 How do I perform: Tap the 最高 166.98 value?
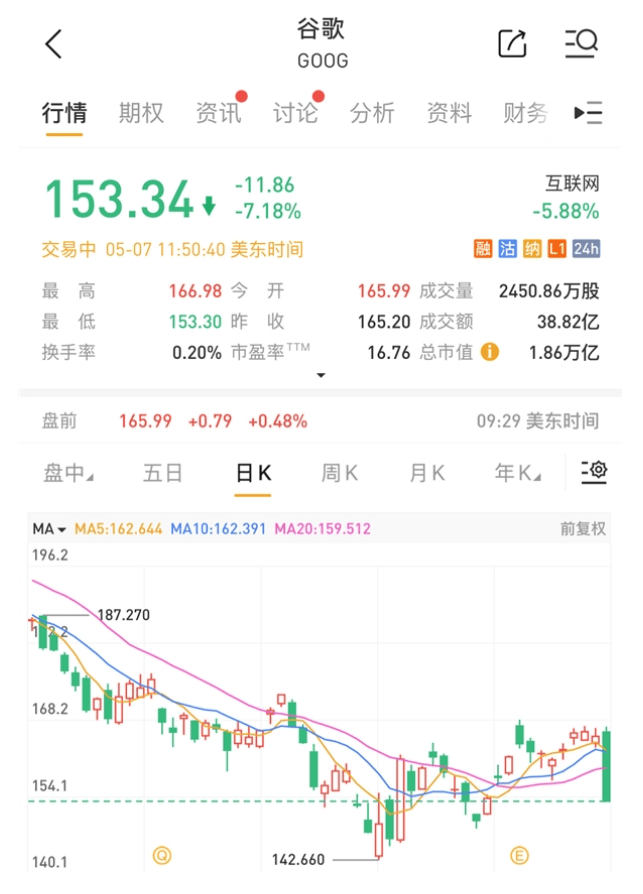tap(195, 291)
